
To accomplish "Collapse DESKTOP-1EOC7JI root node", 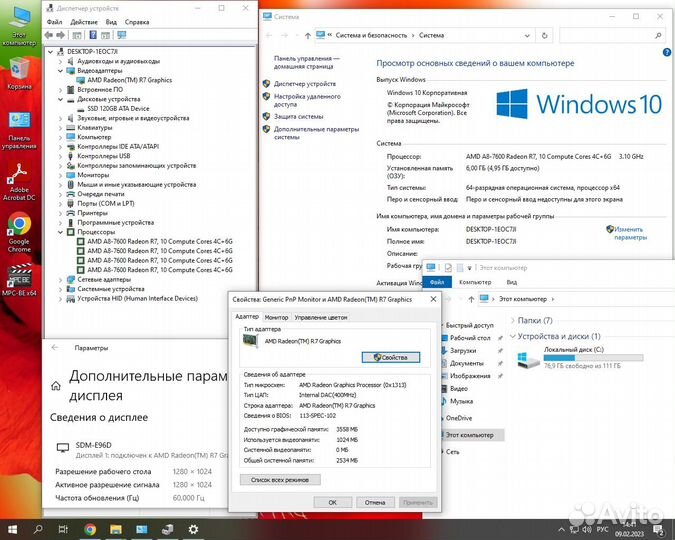I will click(x=50, y=52).
